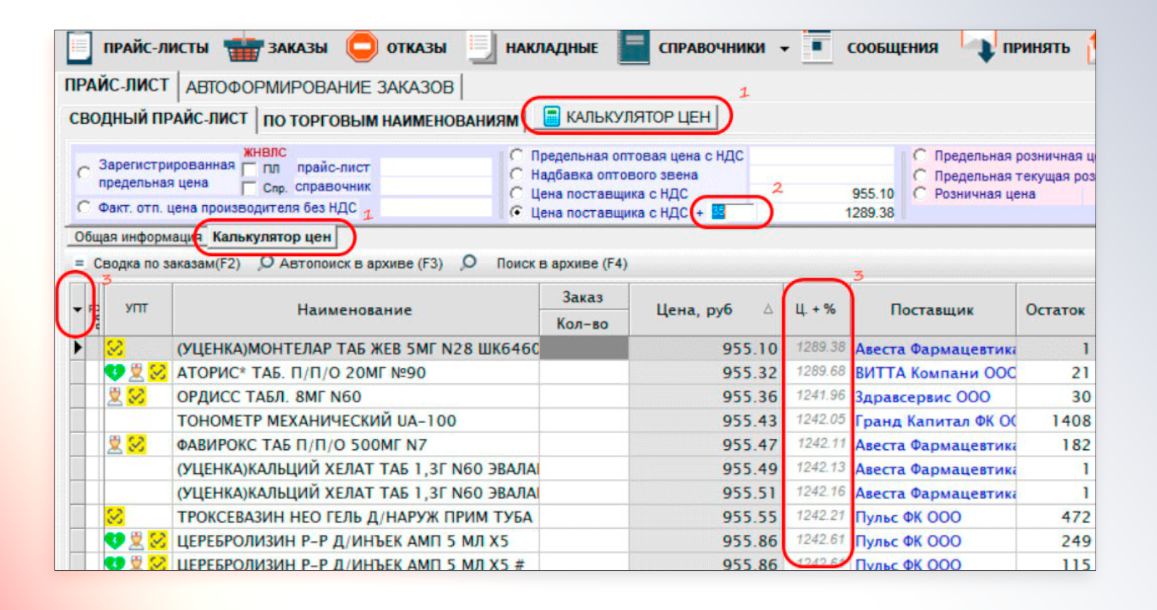Click the magnifier icon for Поиск в архиве
1157x610 pixels.
click(468, 264)
